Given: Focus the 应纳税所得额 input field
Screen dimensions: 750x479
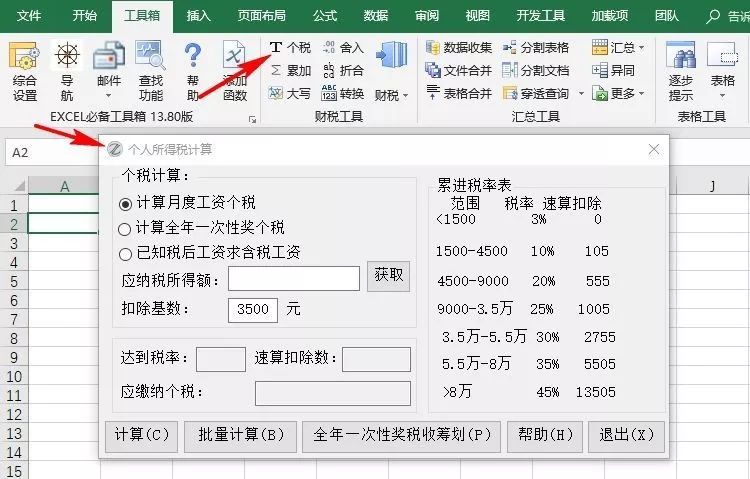Looking at the screenshot, I should 294,278.
